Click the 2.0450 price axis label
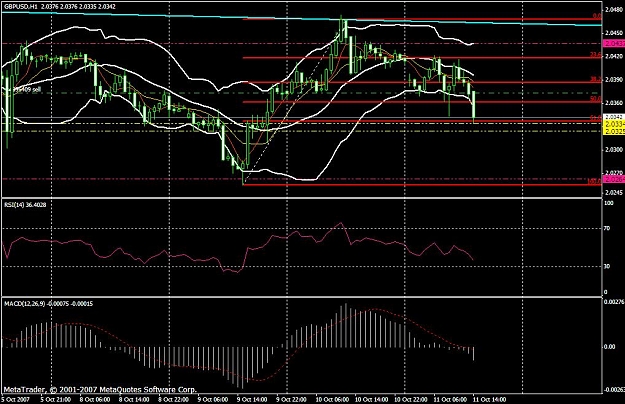Image resolution: width=625 pixels, height=404 pixels. (x=614, y=33)
